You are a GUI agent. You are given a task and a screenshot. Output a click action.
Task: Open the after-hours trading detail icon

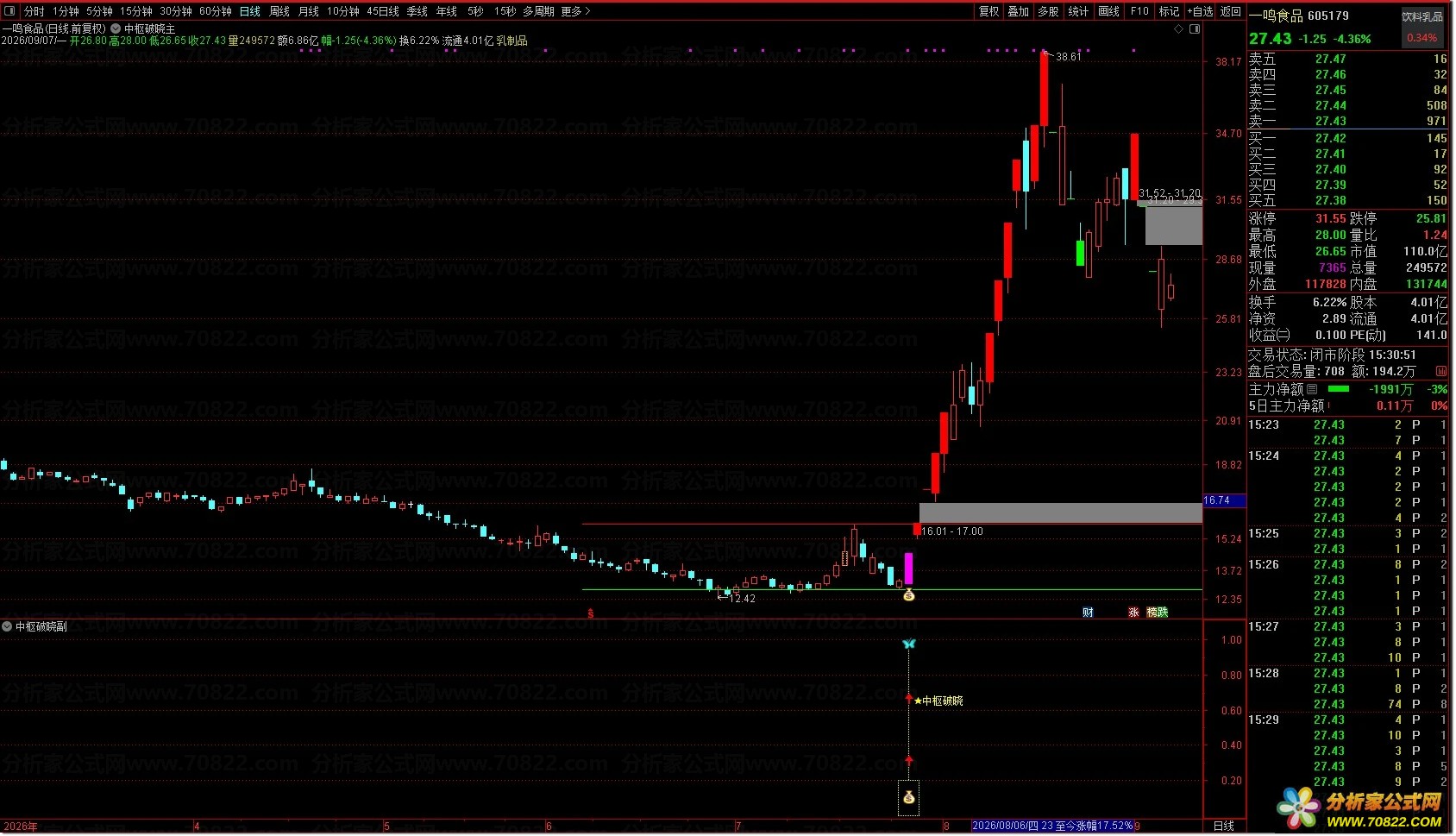pos(1441,371)
